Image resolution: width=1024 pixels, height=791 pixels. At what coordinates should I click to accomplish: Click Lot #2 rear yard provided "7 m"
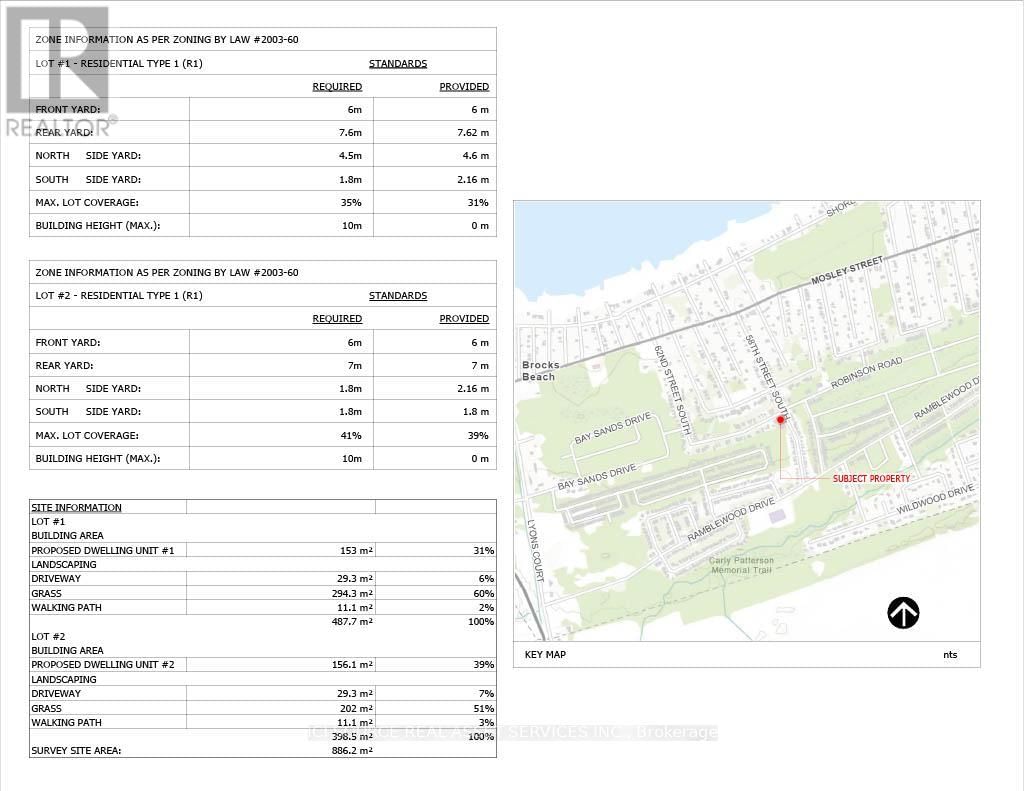coord(480,365)
